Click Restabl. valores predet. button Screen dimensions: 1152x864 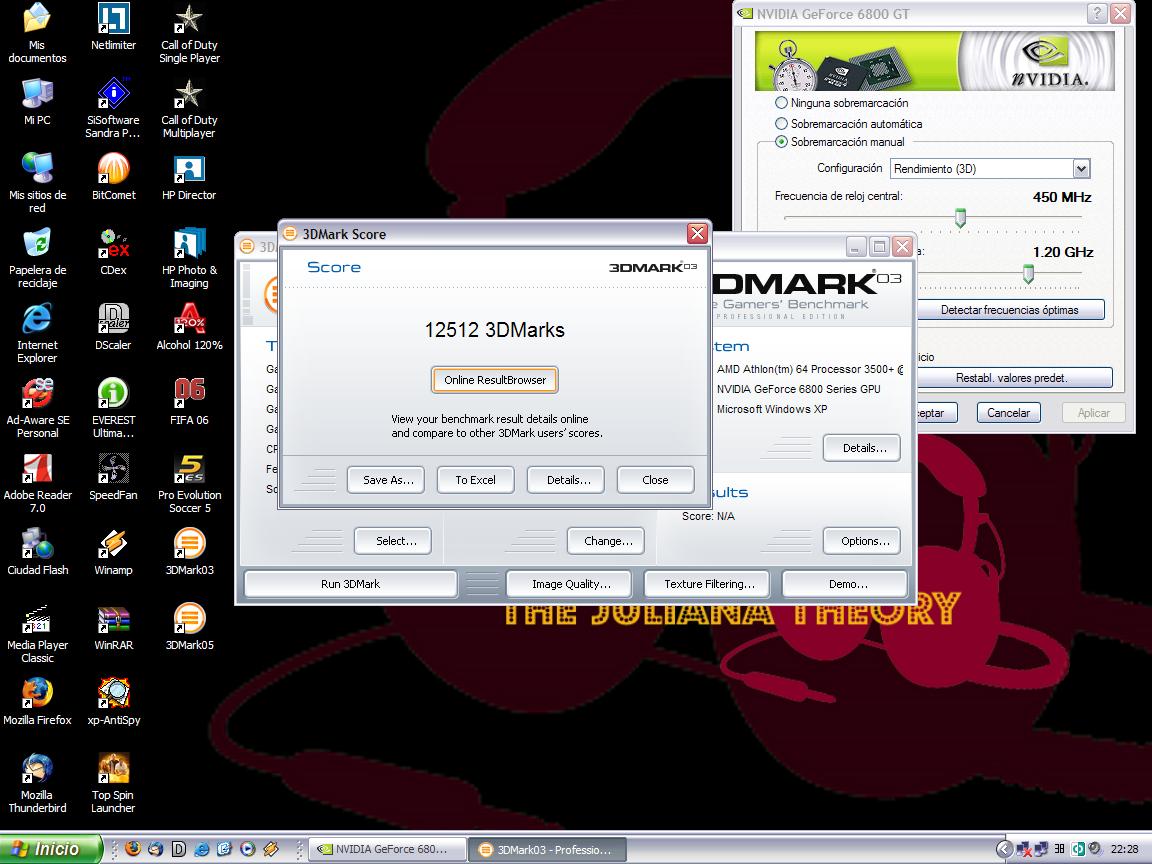tap(1011, 378)
